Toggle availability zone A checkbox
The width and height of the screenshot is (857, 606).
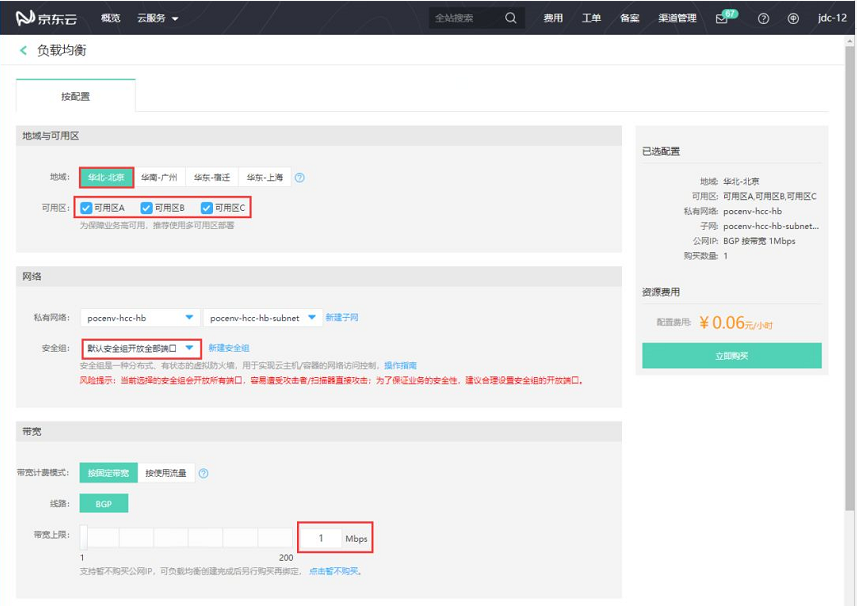(x=86, y=208)
